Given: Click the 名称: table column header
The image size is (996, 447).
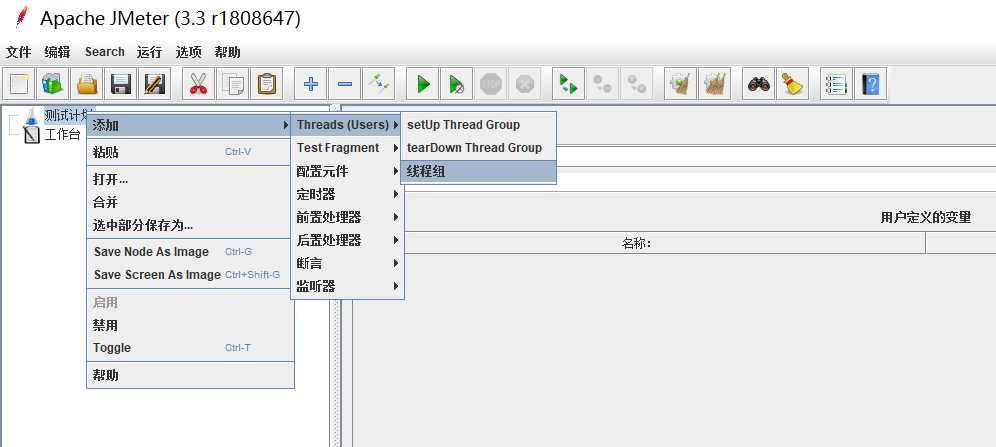Looking at the screenshot, I should 636,243.
